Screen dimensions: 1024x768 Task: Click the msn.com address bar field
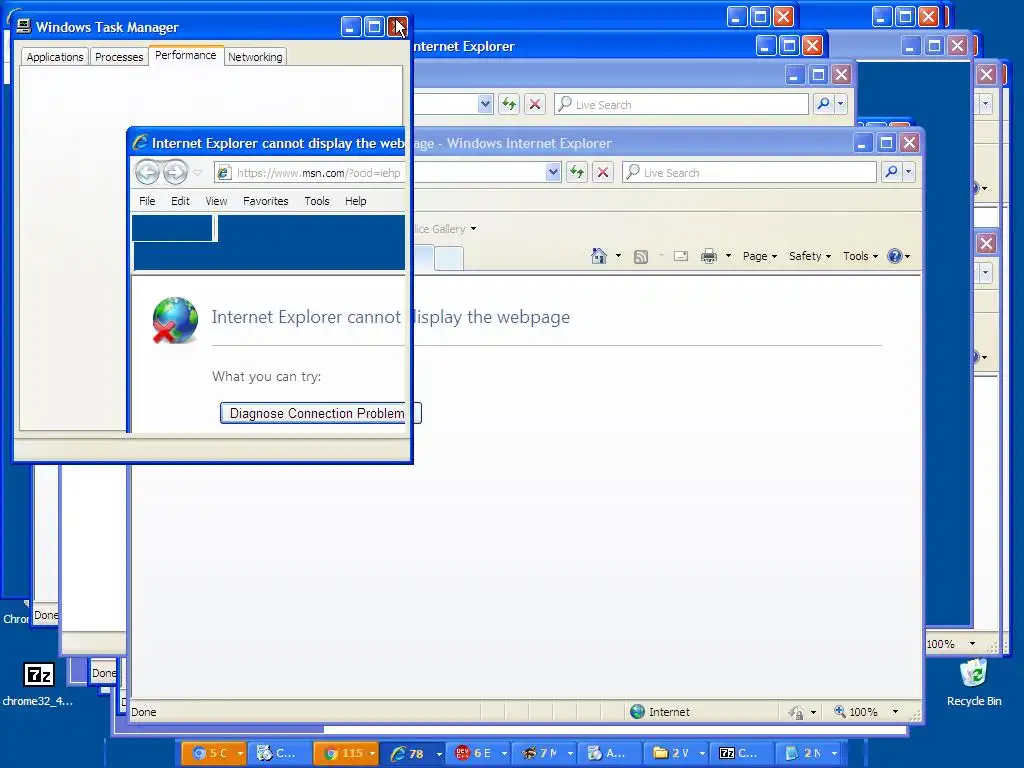pyautogui.click(x=388, y=172)
